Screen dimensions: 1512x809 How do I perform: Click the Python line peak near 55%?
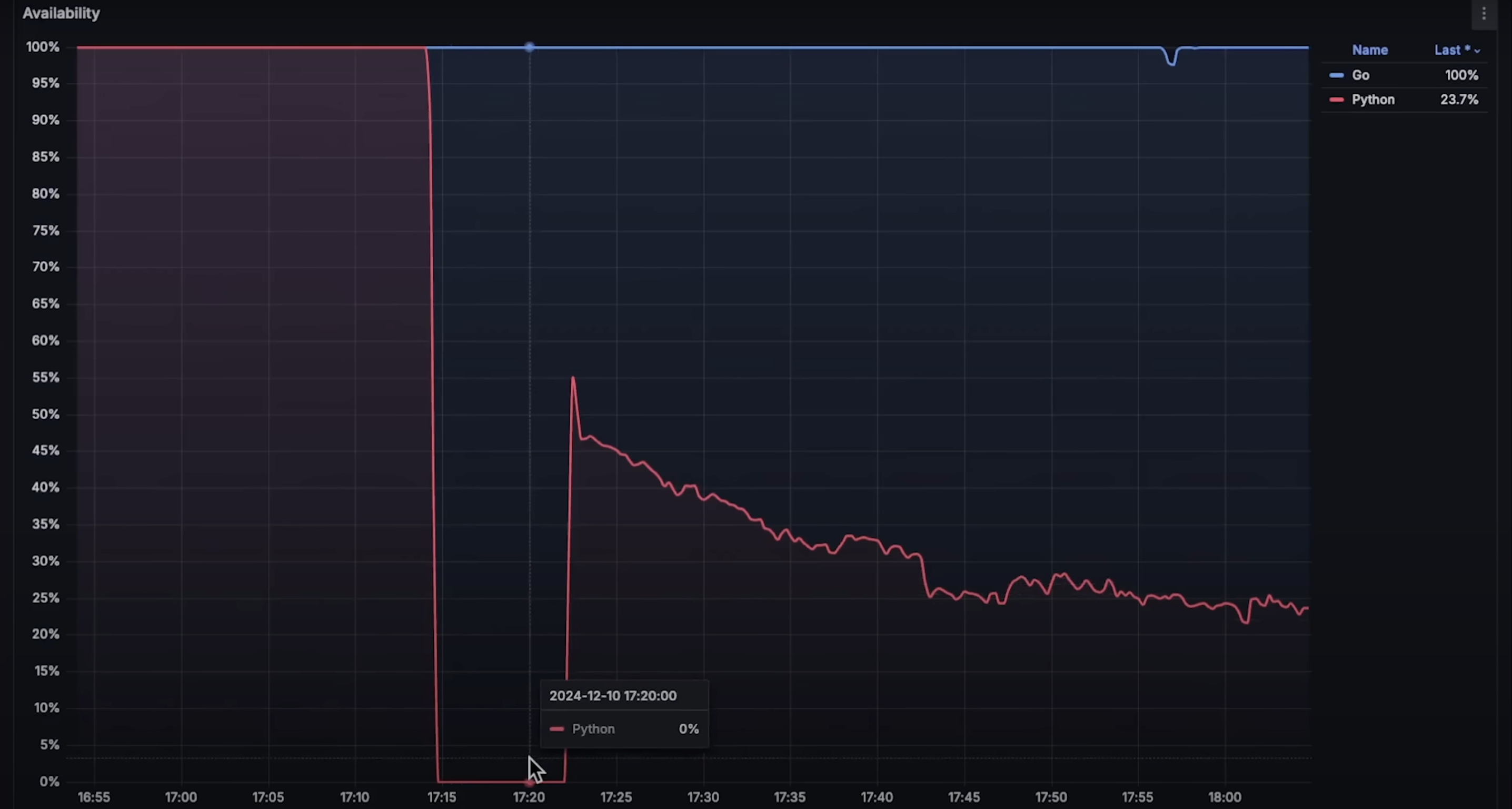[x=573, y=379]
